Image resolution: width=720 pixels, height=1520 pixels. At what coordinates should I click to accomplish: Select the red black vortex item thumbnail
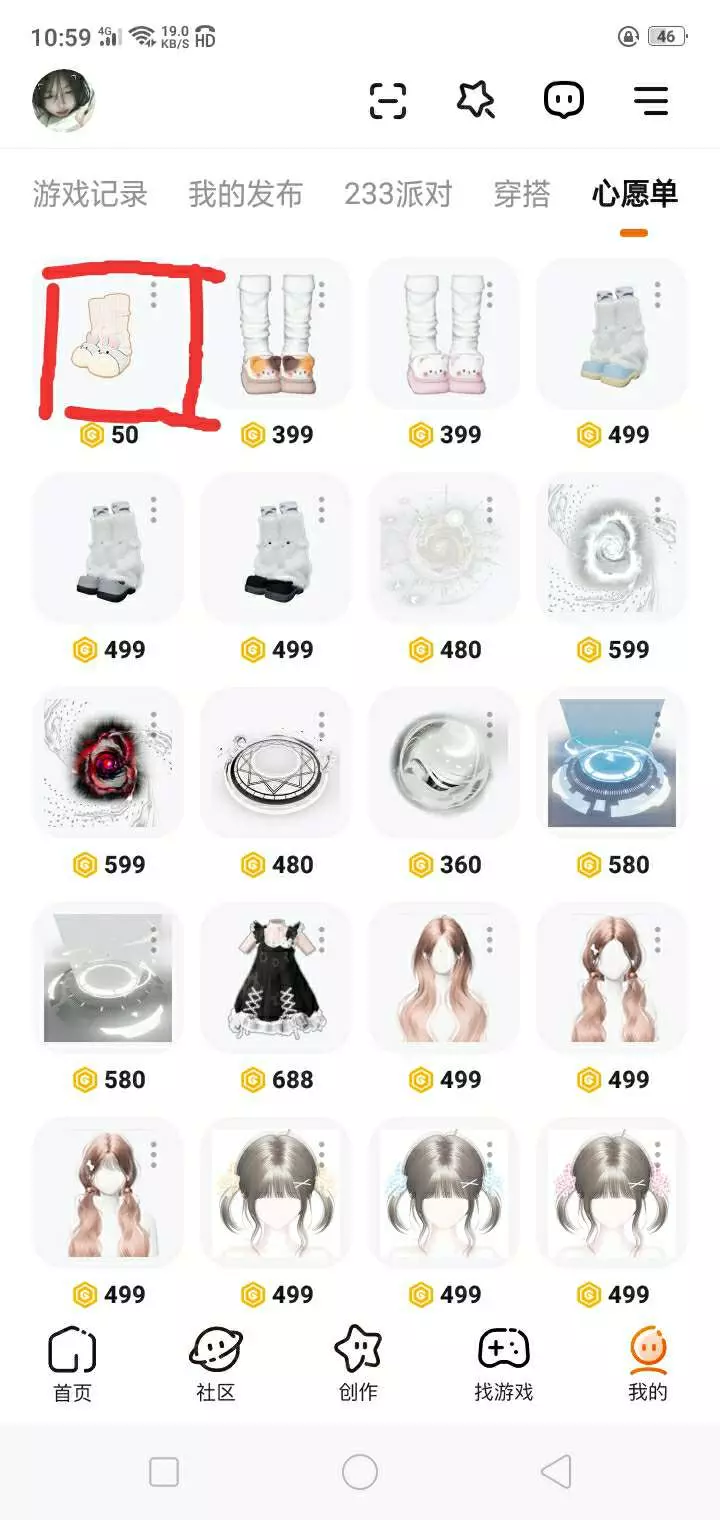108,763
